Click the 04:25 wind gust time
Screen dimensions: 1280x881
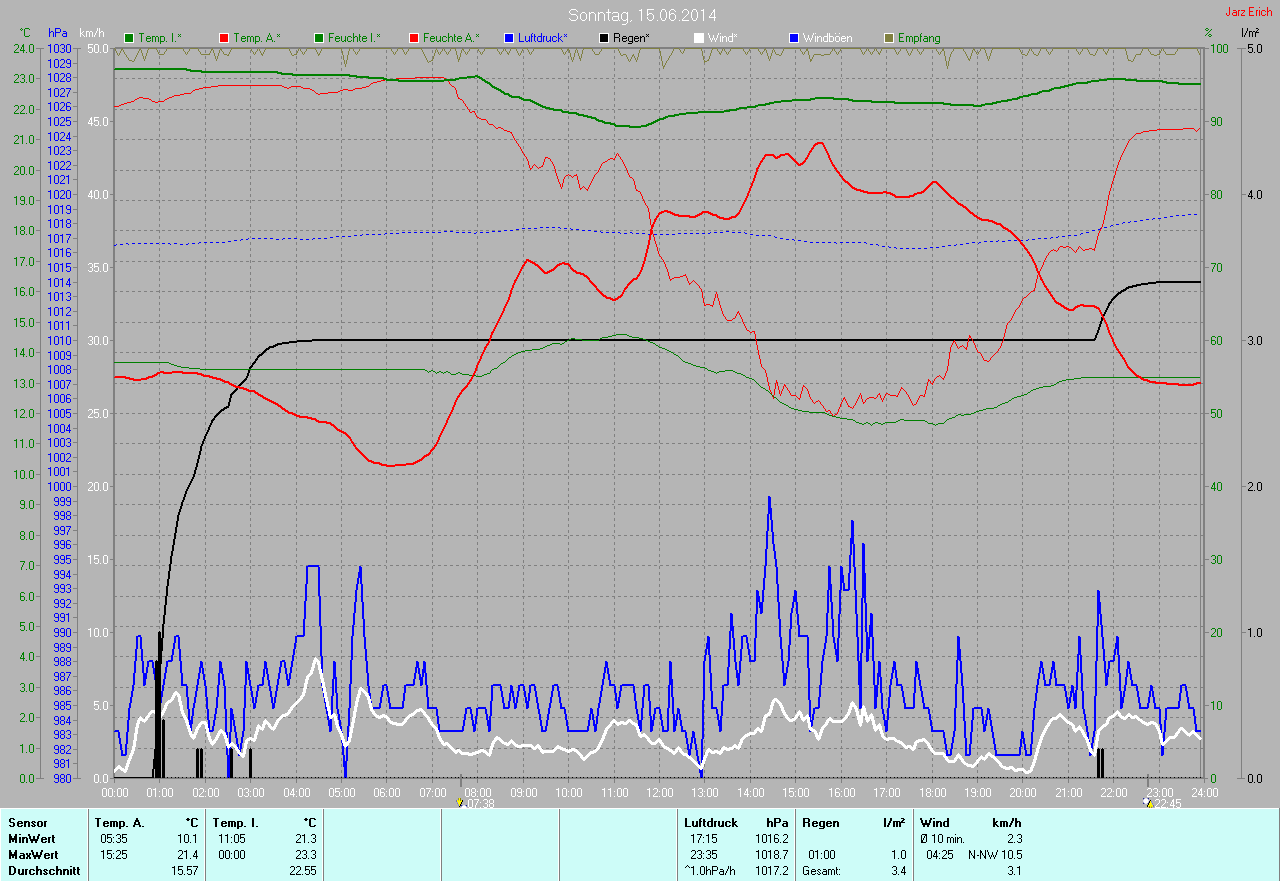coord(939,855)
